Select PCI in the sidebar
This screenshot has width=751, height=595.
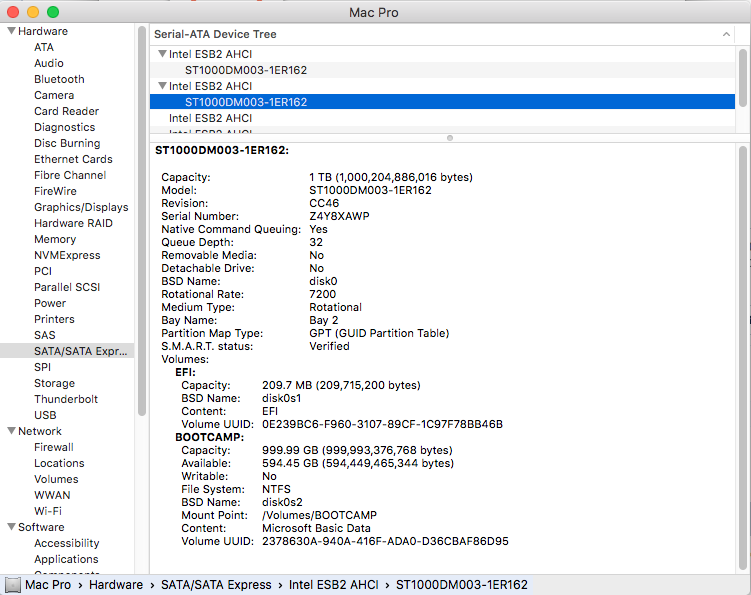point(43,271)
